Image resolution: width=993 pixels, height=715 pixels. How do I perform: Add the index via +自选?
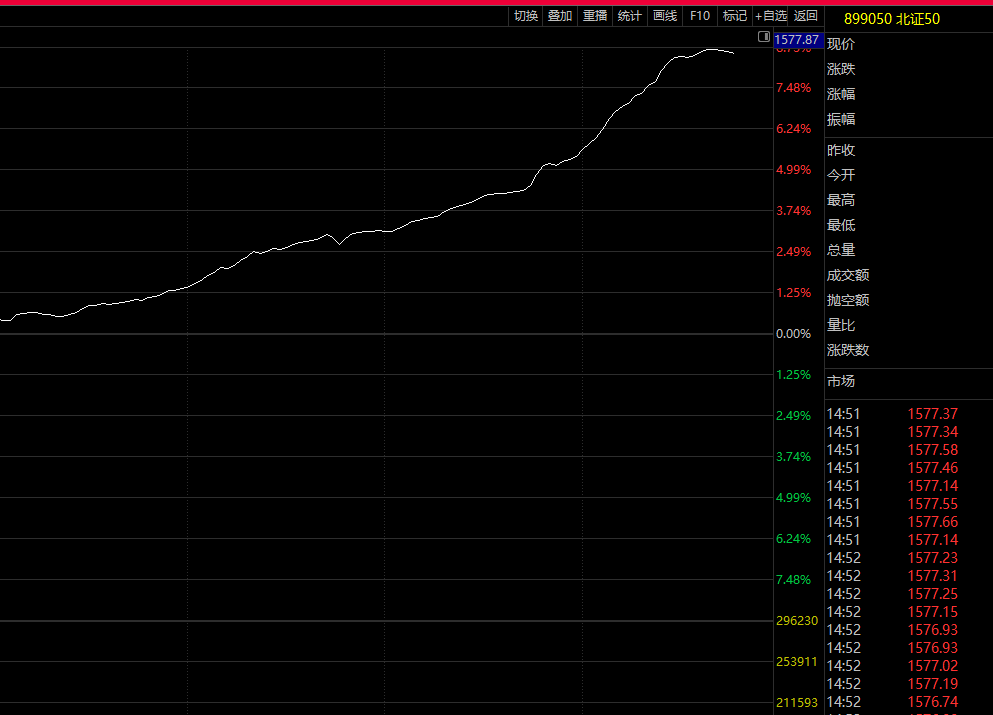tap(771, 16)
